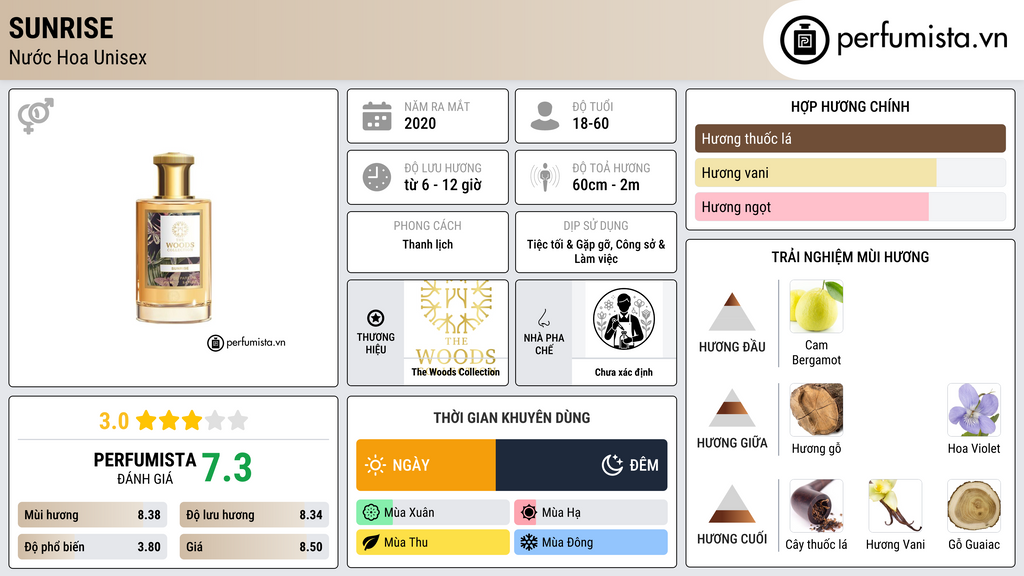The height and width of the screenshot is (576, 1024).
Task: Select the Đêm nighttime segment
Action: click(581, 465)
